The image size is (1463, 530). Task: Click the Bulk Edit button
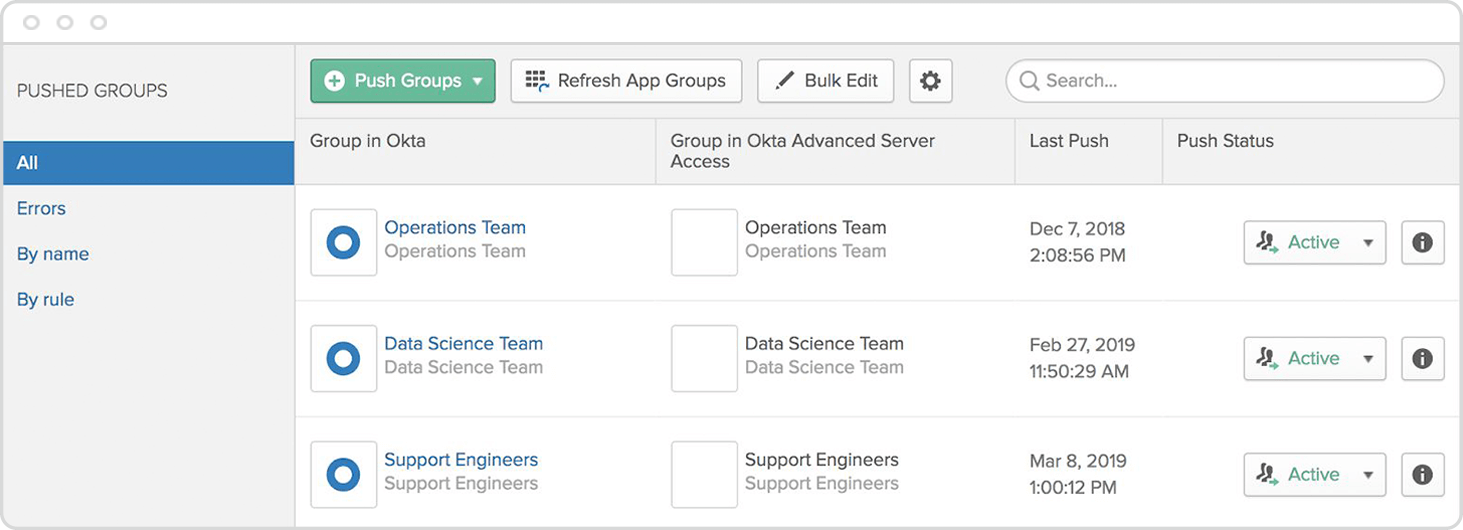click(x=827, y=81)
